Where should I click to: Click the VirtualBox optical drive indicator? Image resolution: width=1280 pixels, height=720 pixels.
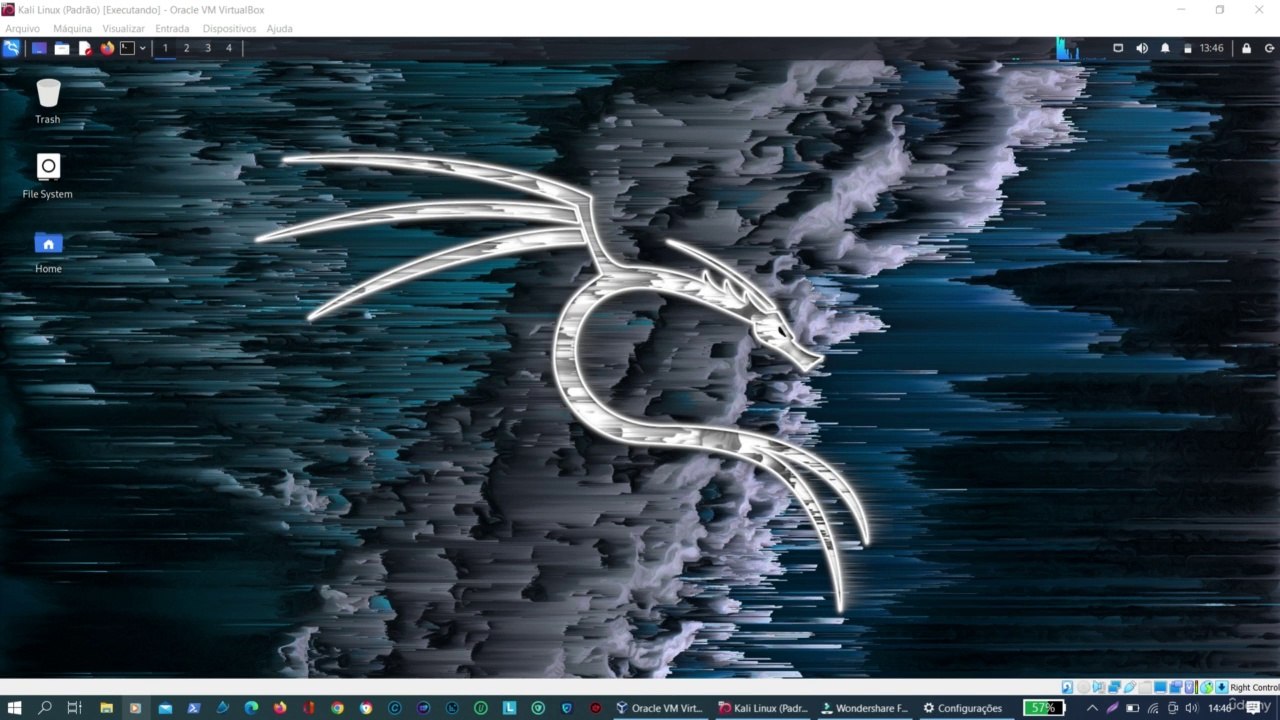point(1083,687)
